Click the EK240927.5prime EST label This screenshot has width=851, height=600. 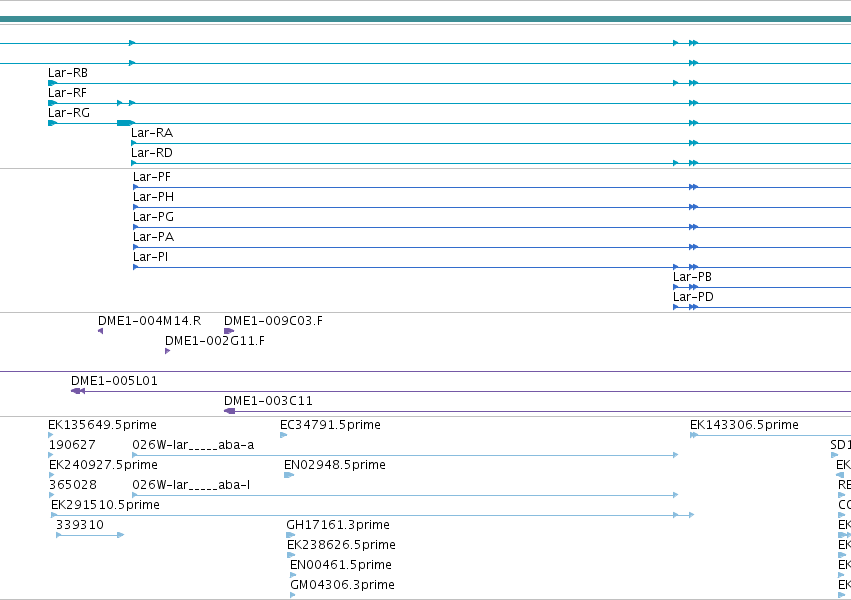tap(103, 465)
